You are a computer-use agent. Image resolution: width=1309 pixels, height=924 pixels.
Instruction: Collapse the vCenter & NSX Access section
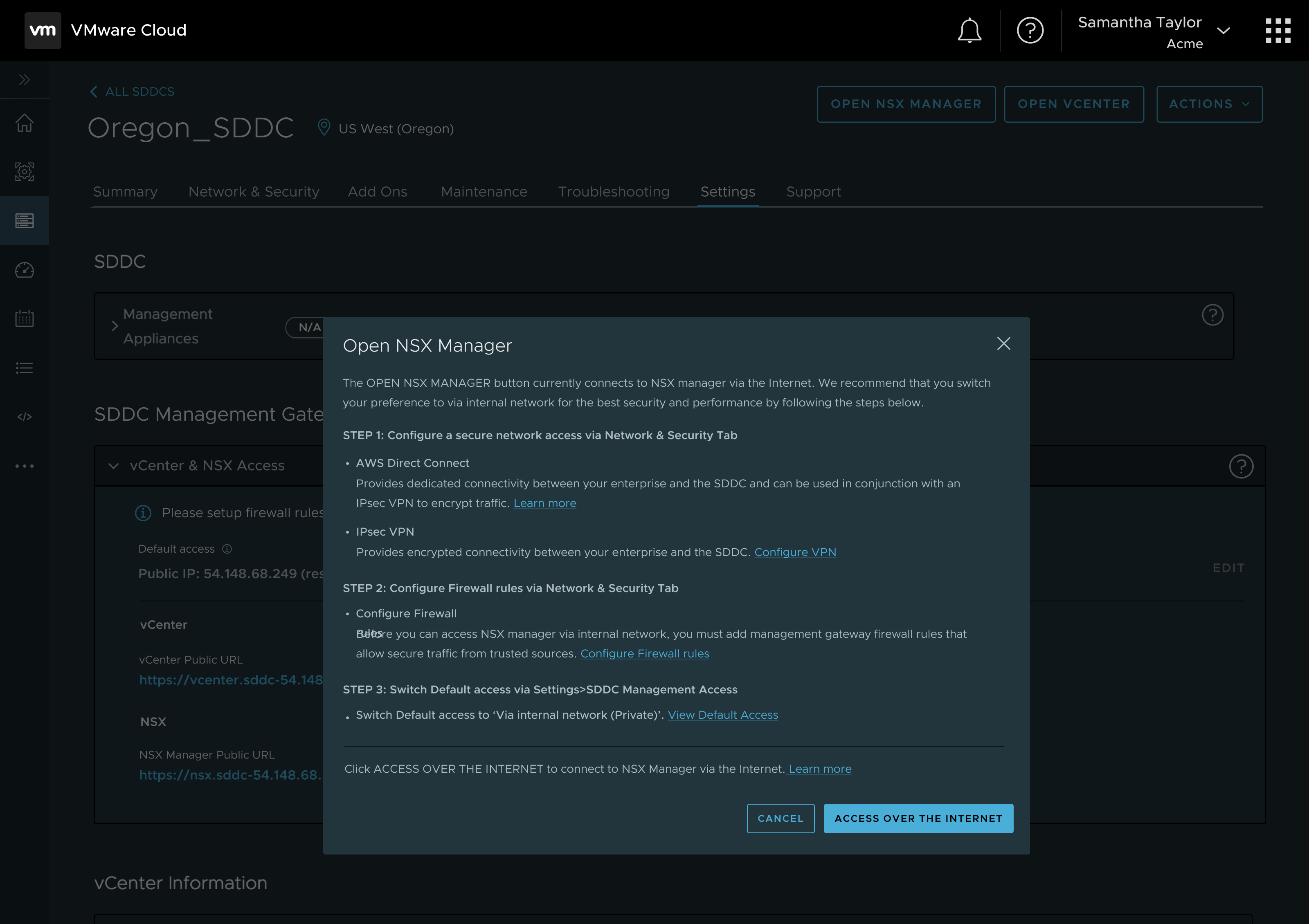point(113,466)
